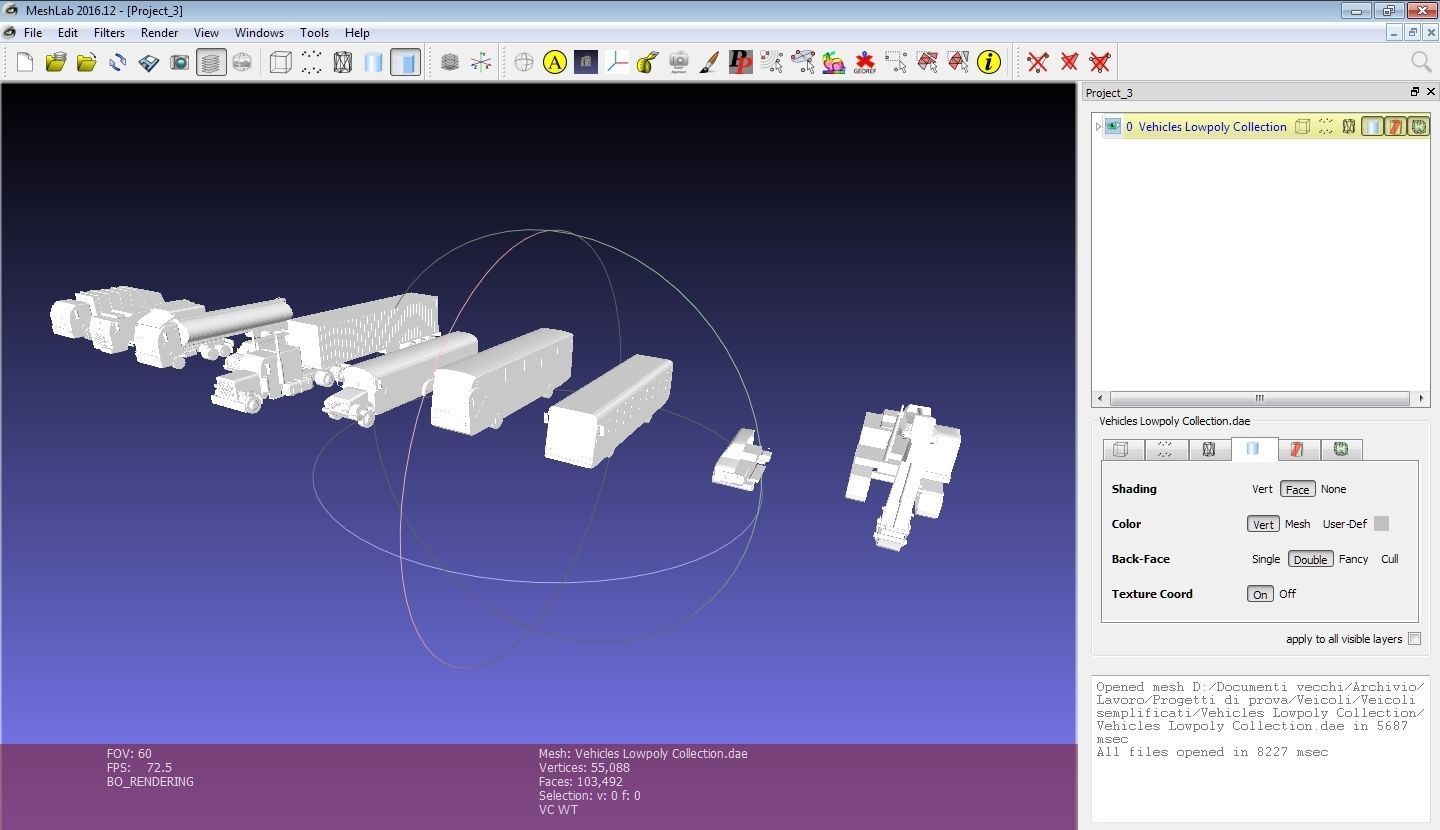Delete selected faces and vertices, last red X

(1100, 62)
